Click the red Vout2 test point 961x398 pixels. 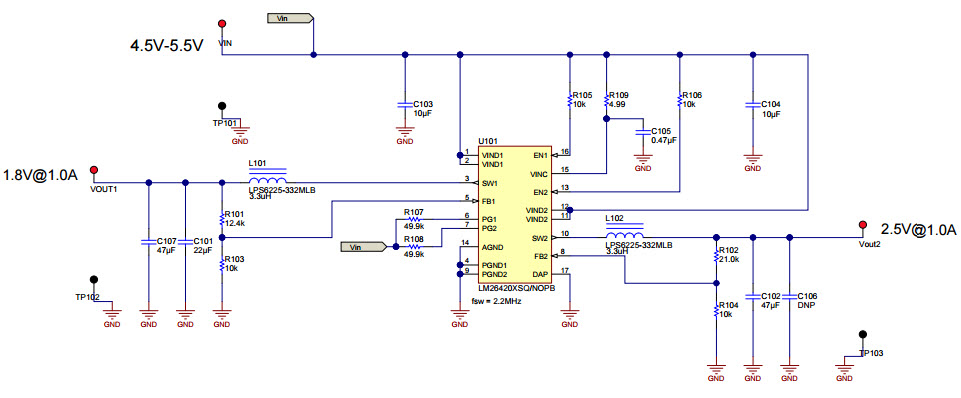click(x=863, y=225)
